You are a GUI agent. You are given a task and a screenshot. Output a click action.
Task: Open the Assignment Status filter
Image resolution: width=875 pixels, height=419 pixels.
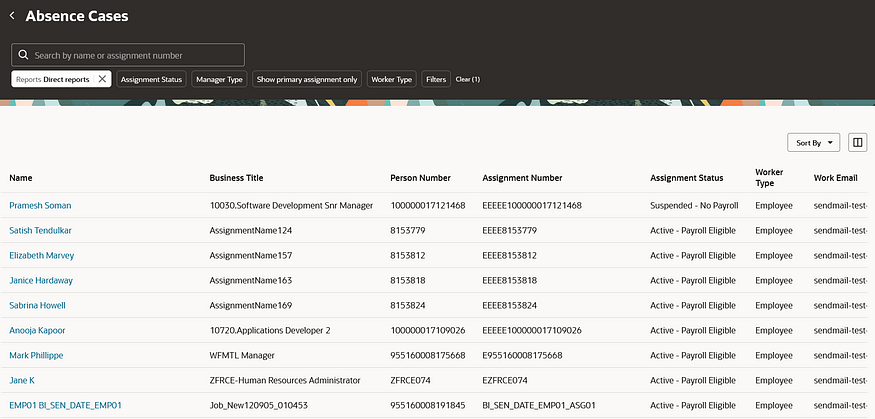click(152, 79)
